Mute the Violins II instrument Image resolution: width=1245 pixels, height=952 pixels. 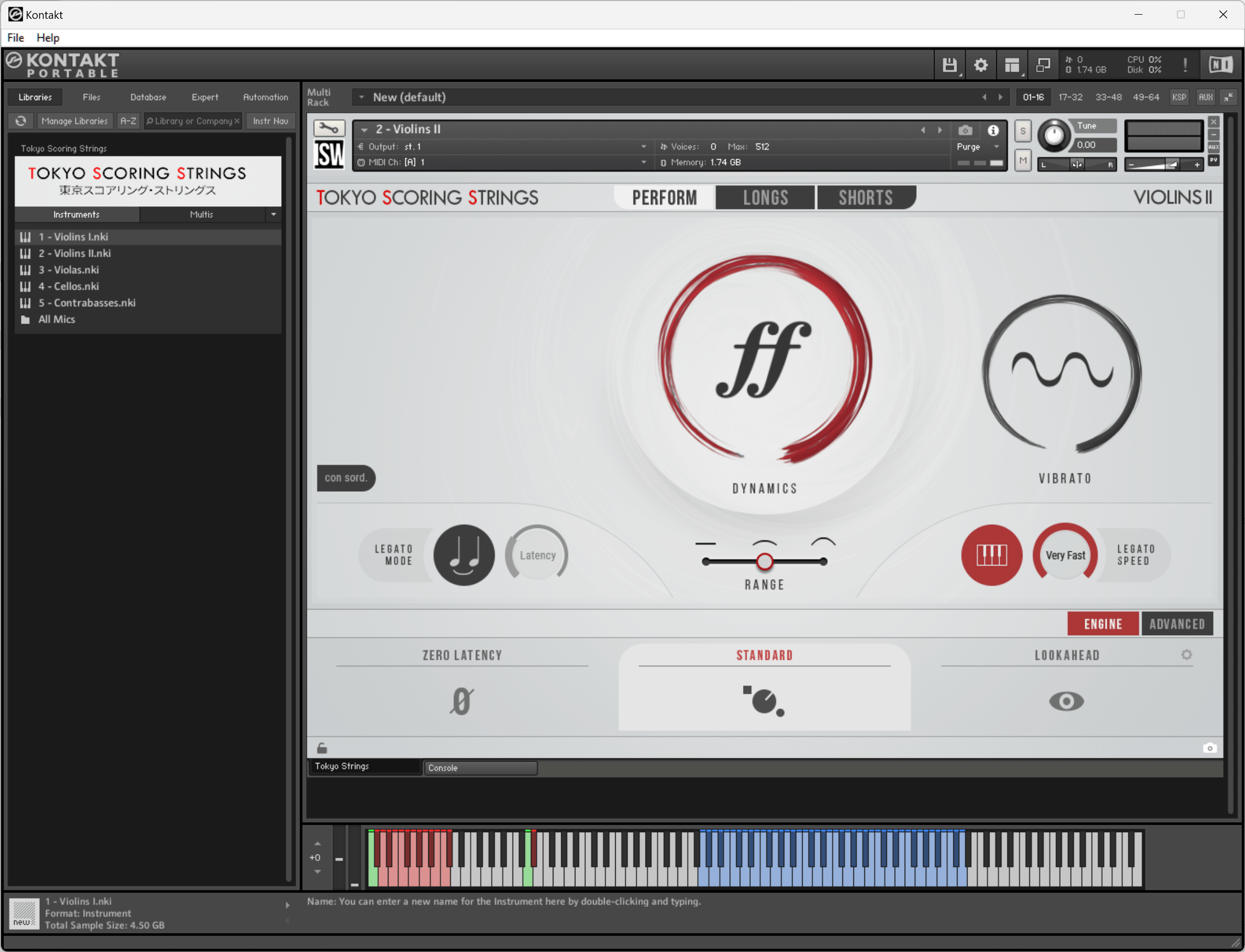coord(1023,160)
